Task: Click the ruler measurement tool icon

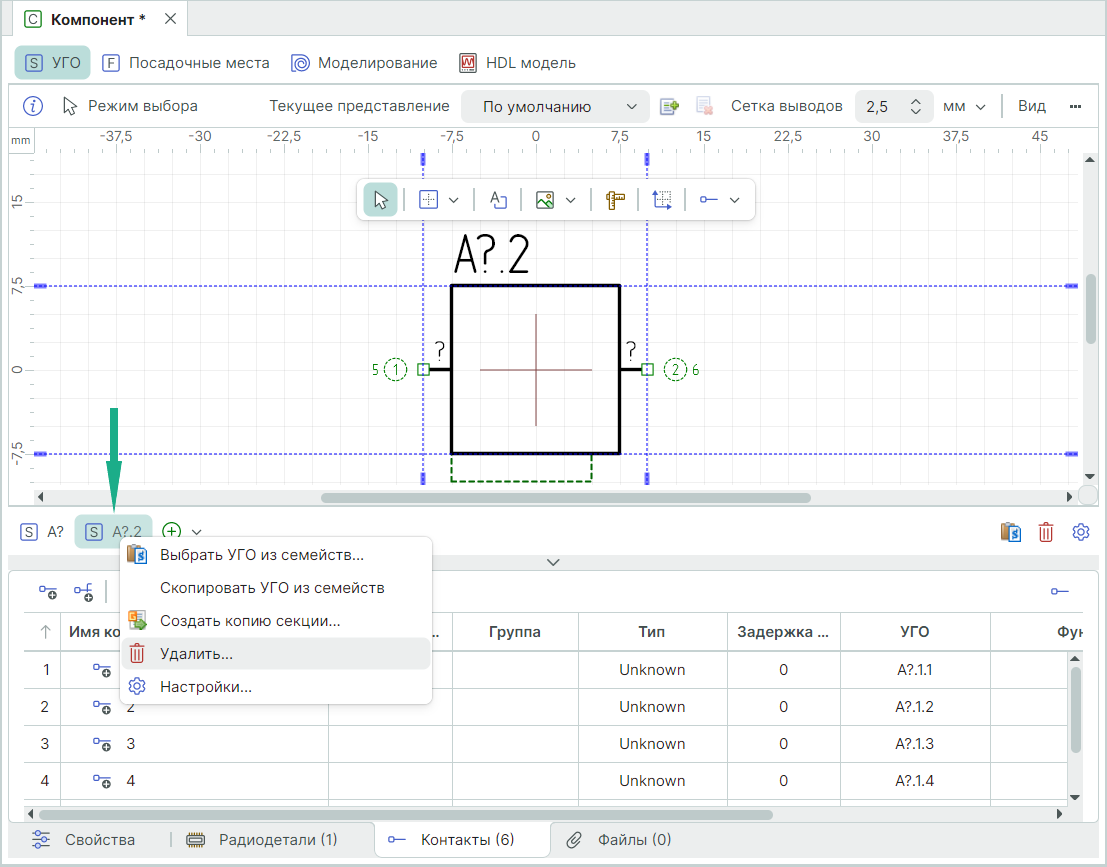Action: coord(615,200)
